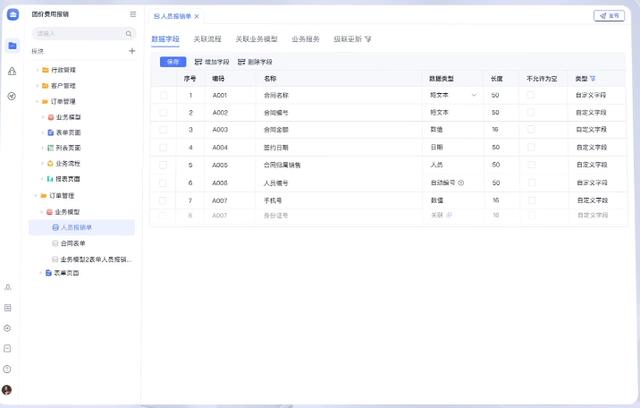
Task: Open notifications bell icon in left rail
Action: point(7,287)
